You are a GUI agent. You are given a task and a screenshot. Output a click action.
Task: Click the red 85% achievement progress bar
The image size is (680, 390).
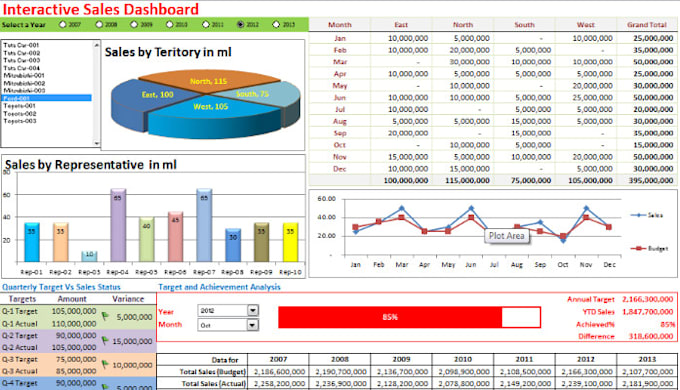click(x=390, y=317)
